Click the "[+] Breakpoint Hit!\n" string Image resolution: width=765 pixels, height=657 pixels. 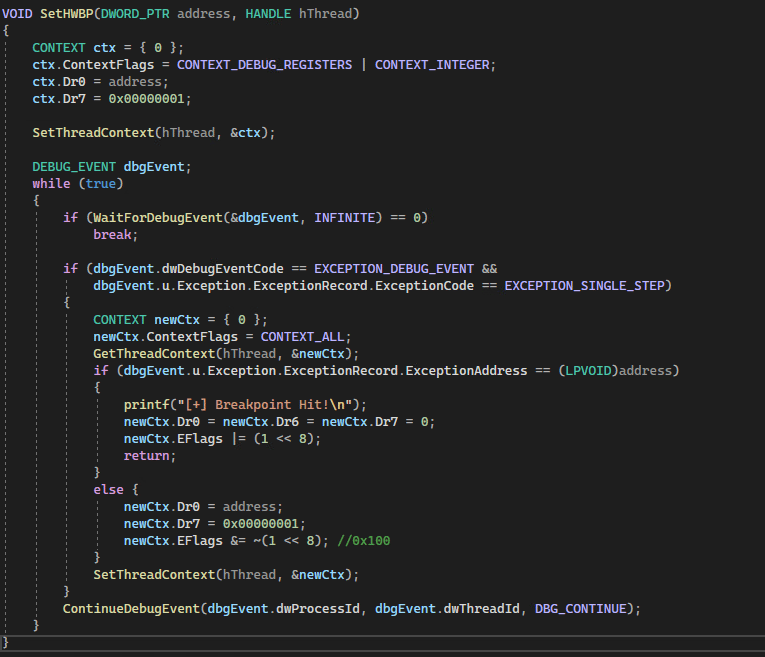click(264, 405)
